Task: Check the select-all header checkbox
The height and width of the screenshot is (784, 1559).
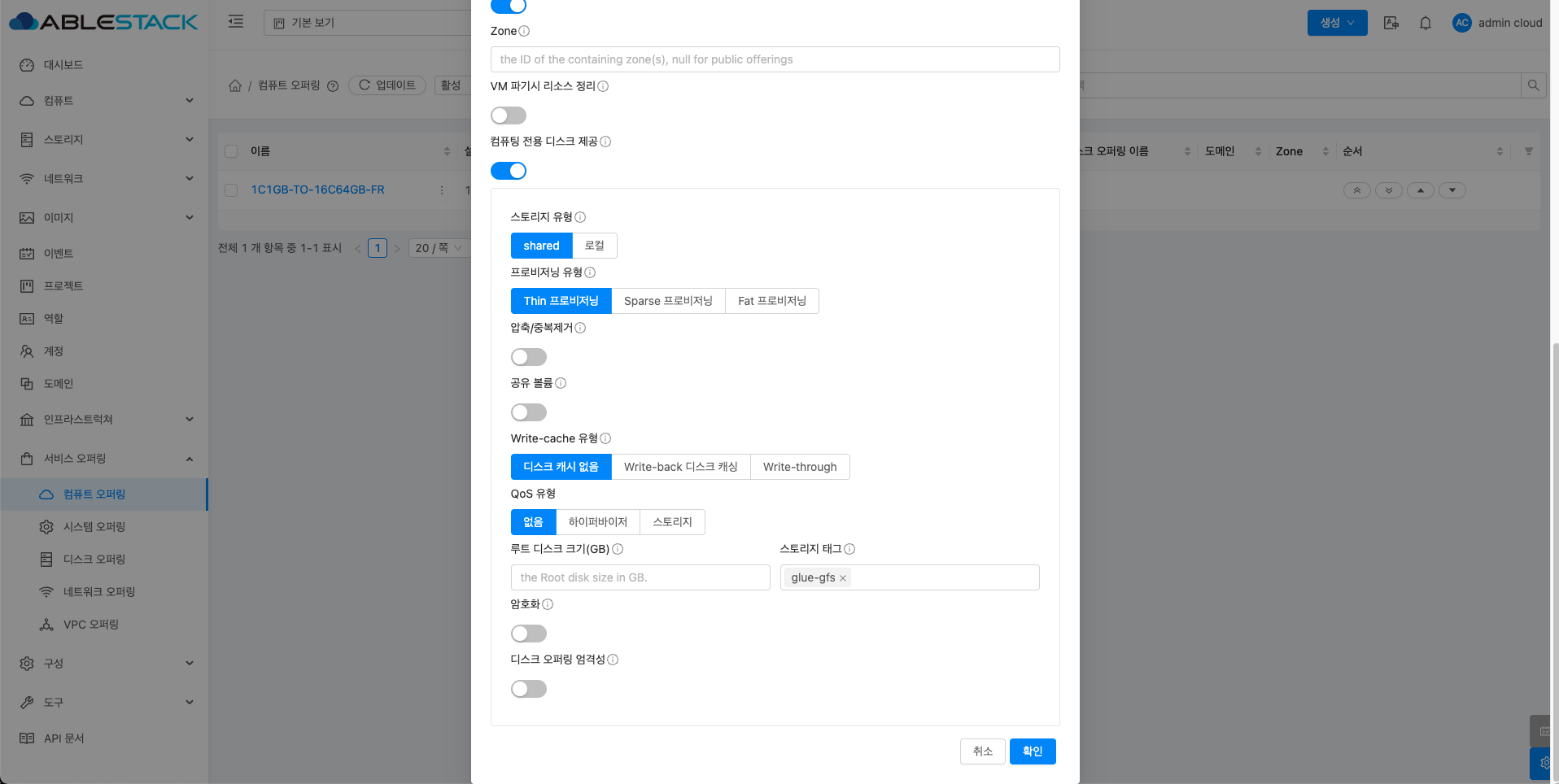Action: coord(231,151)
